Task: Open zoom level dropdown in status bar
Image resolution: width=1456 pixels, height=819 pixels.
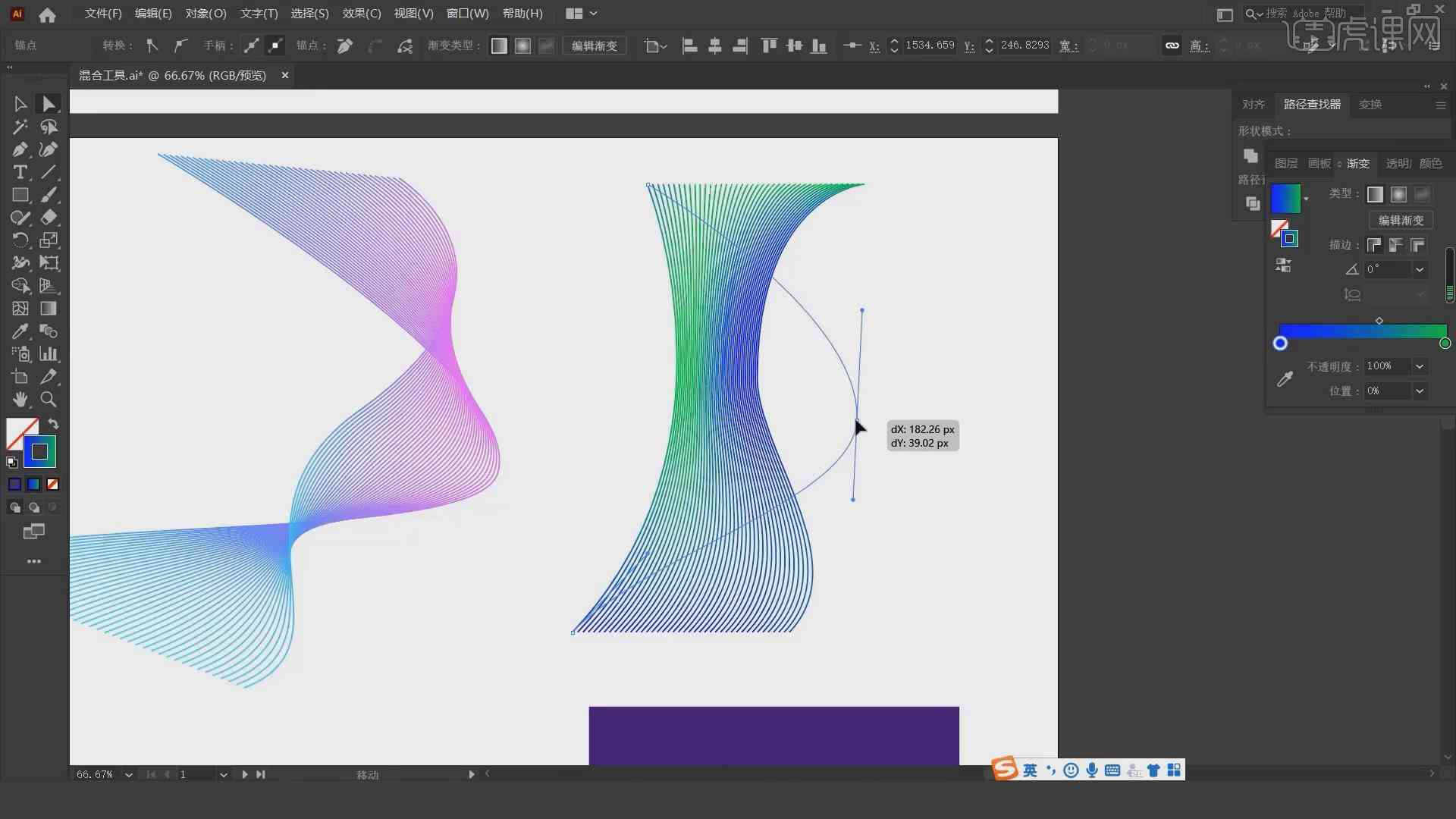Action: pos(128,774)
